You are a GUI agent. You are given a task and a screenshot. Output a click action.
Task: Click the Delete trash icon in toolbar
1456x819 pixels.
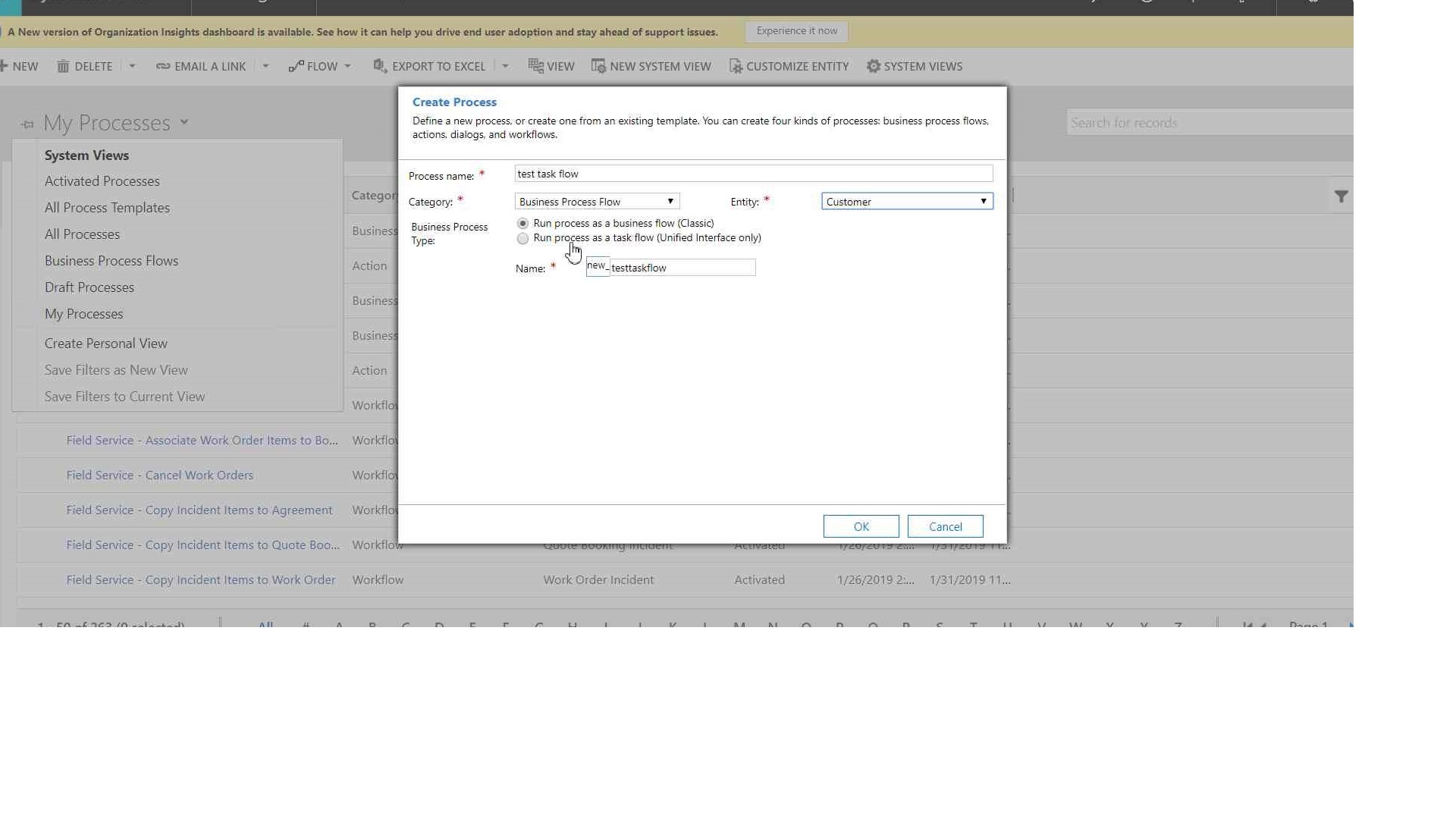tap(63, 67)
